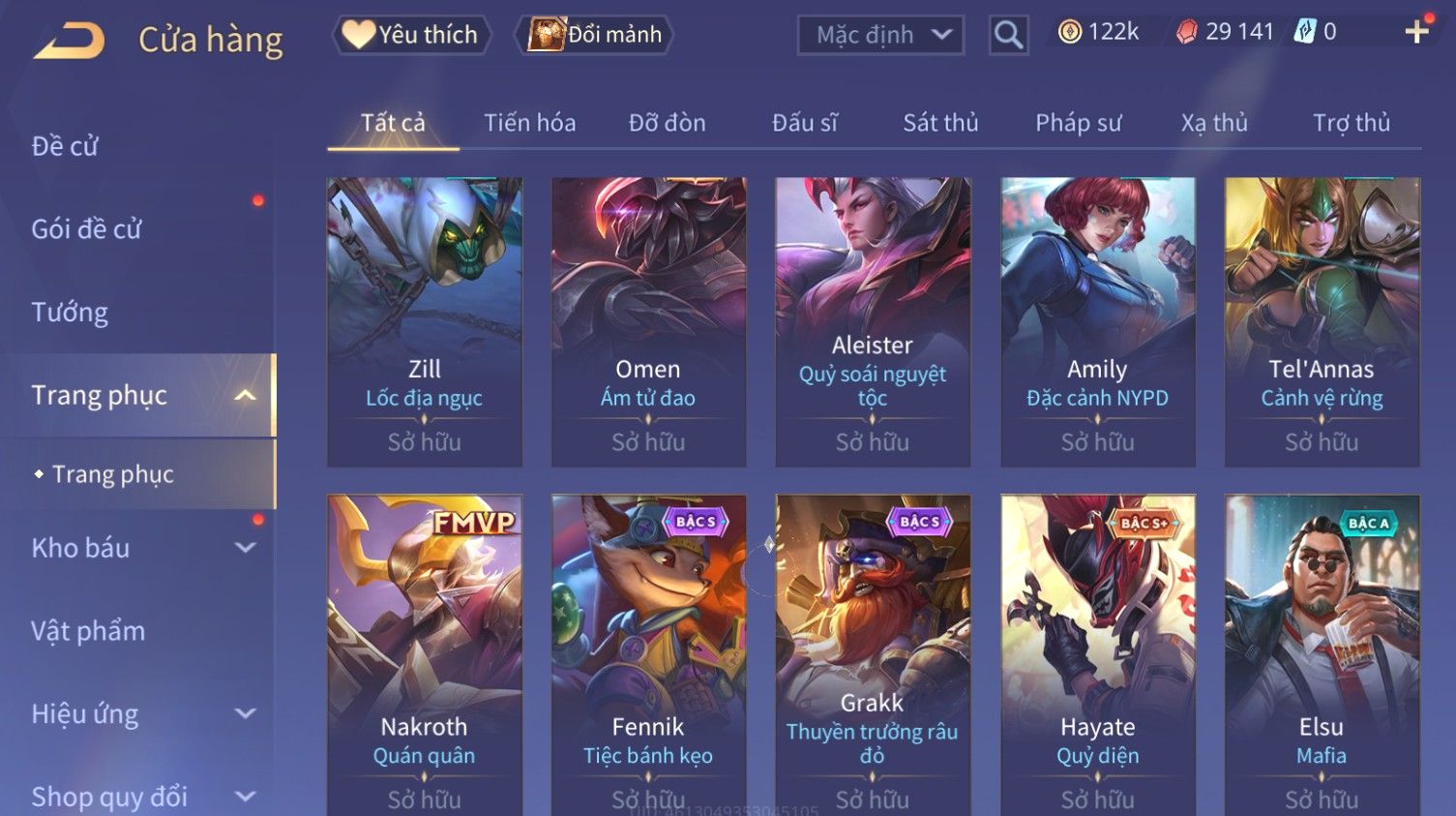Click the plus icon to add currency
Viewport: 1456px width, 816px height.
[1416, 32]
